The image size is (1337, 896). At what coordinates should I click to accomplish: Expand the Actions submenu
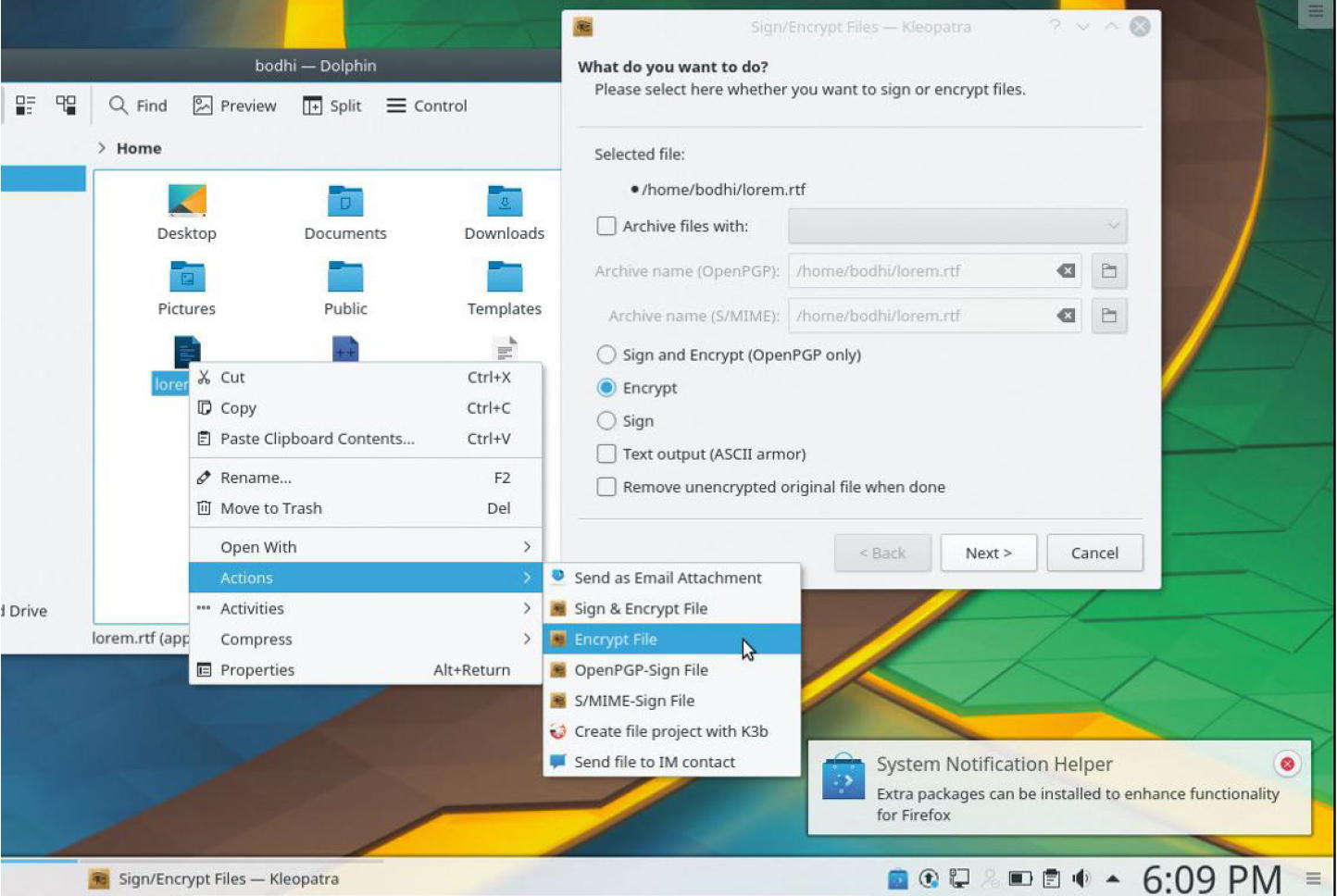point(366,578)
